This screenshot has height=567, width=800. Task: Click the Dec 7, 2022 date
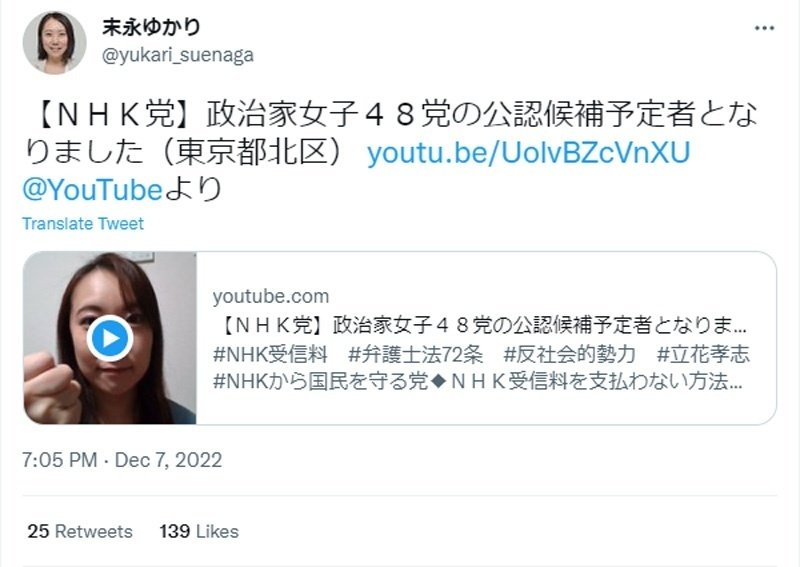[168, 460]
